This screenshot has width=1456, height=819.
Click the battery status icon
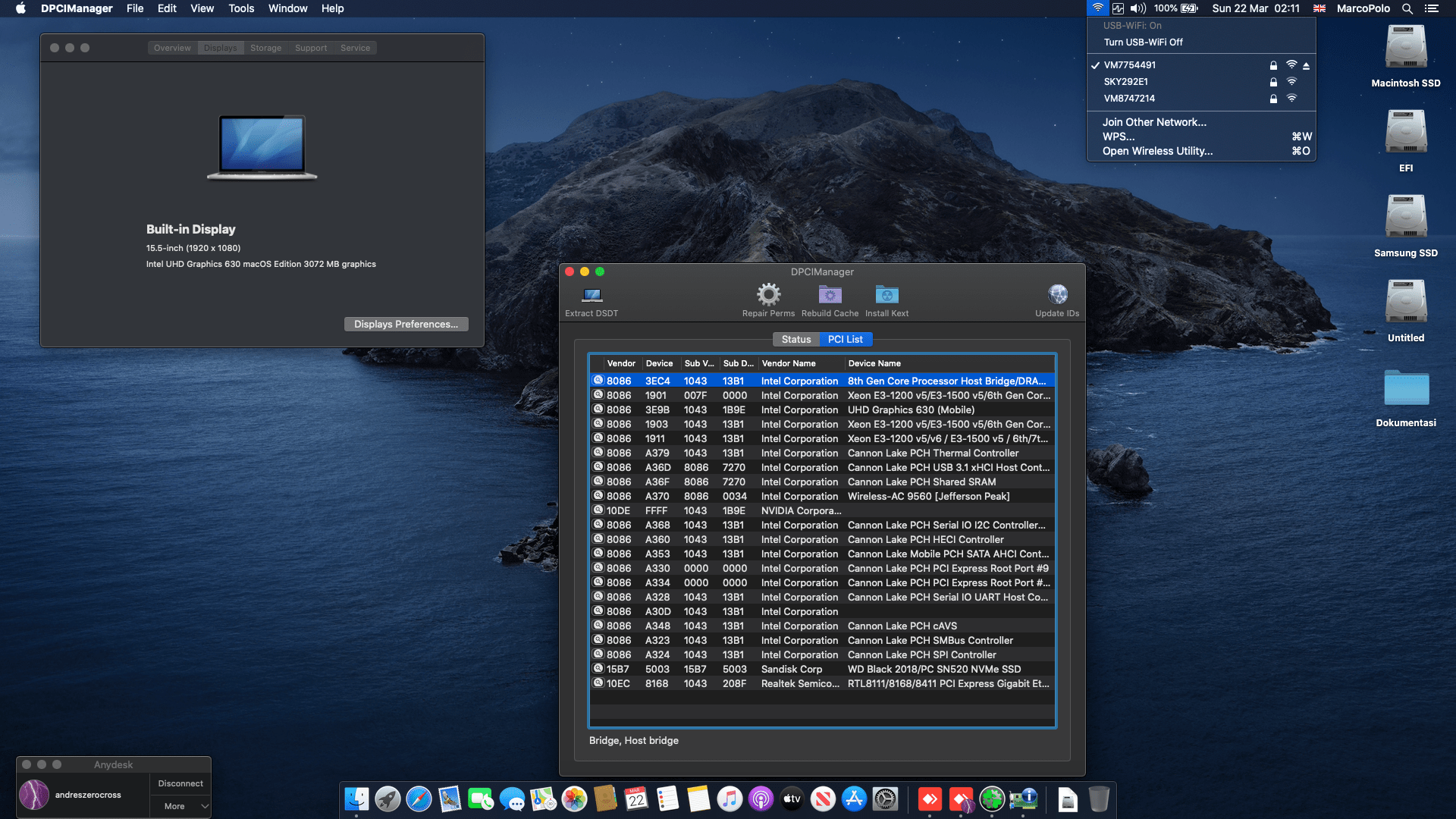1189,8
